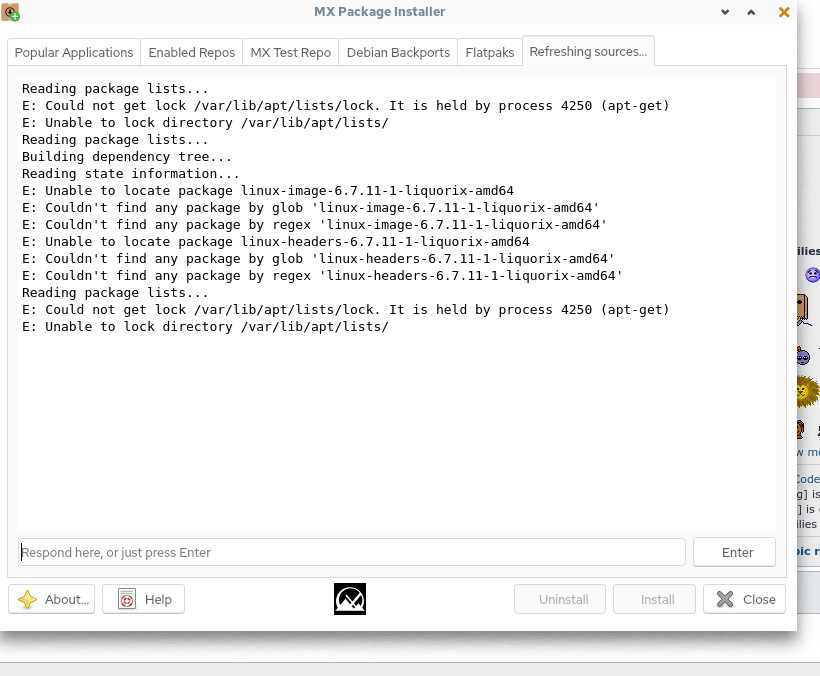Open the Enabled Repos tab
This screenshot has width=820, height=676.
click(191, 52)
